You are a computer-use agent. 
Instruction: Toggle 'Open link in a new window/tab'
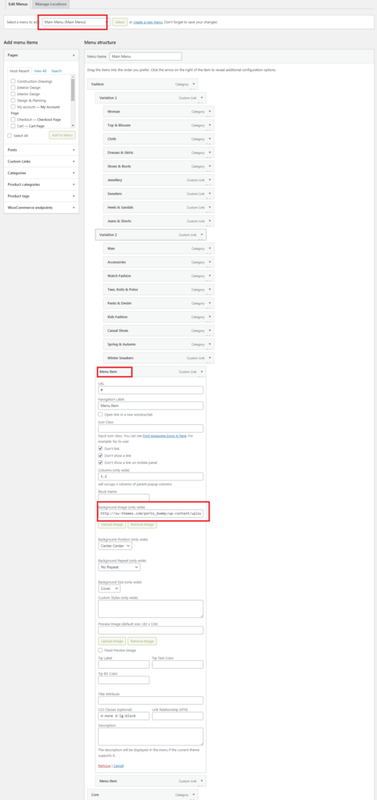click(100, 415)
